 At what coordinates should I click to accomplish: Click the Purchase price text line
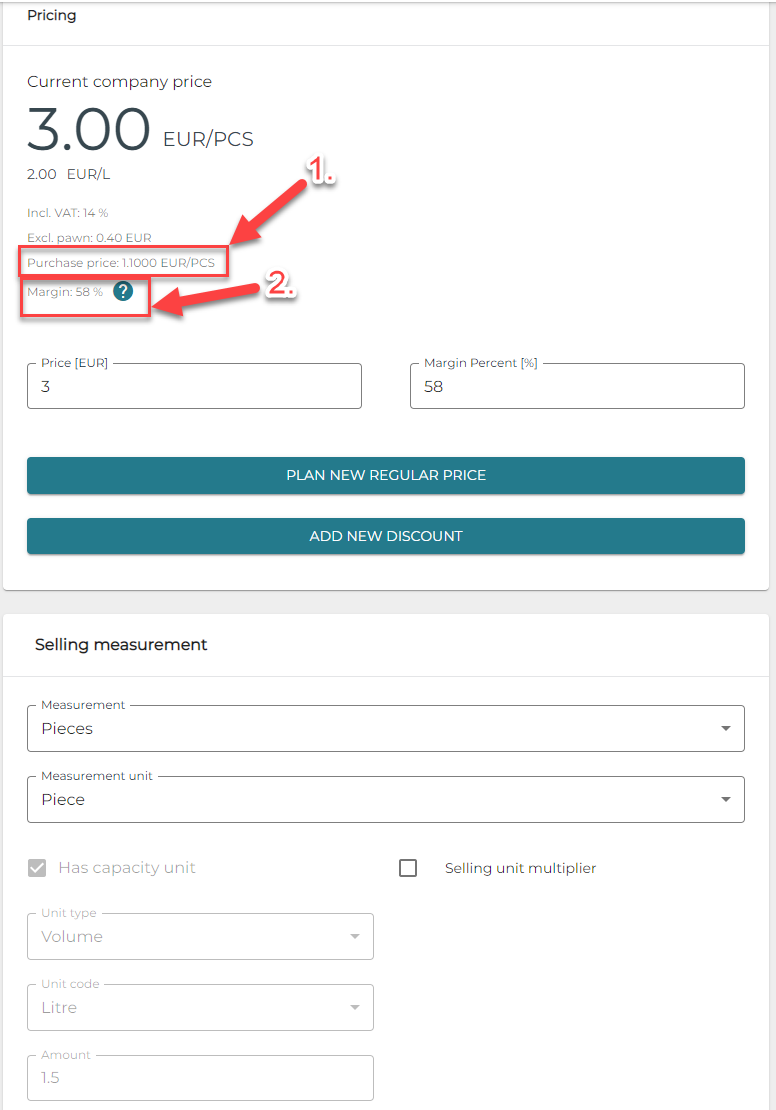tap(121, 263)
